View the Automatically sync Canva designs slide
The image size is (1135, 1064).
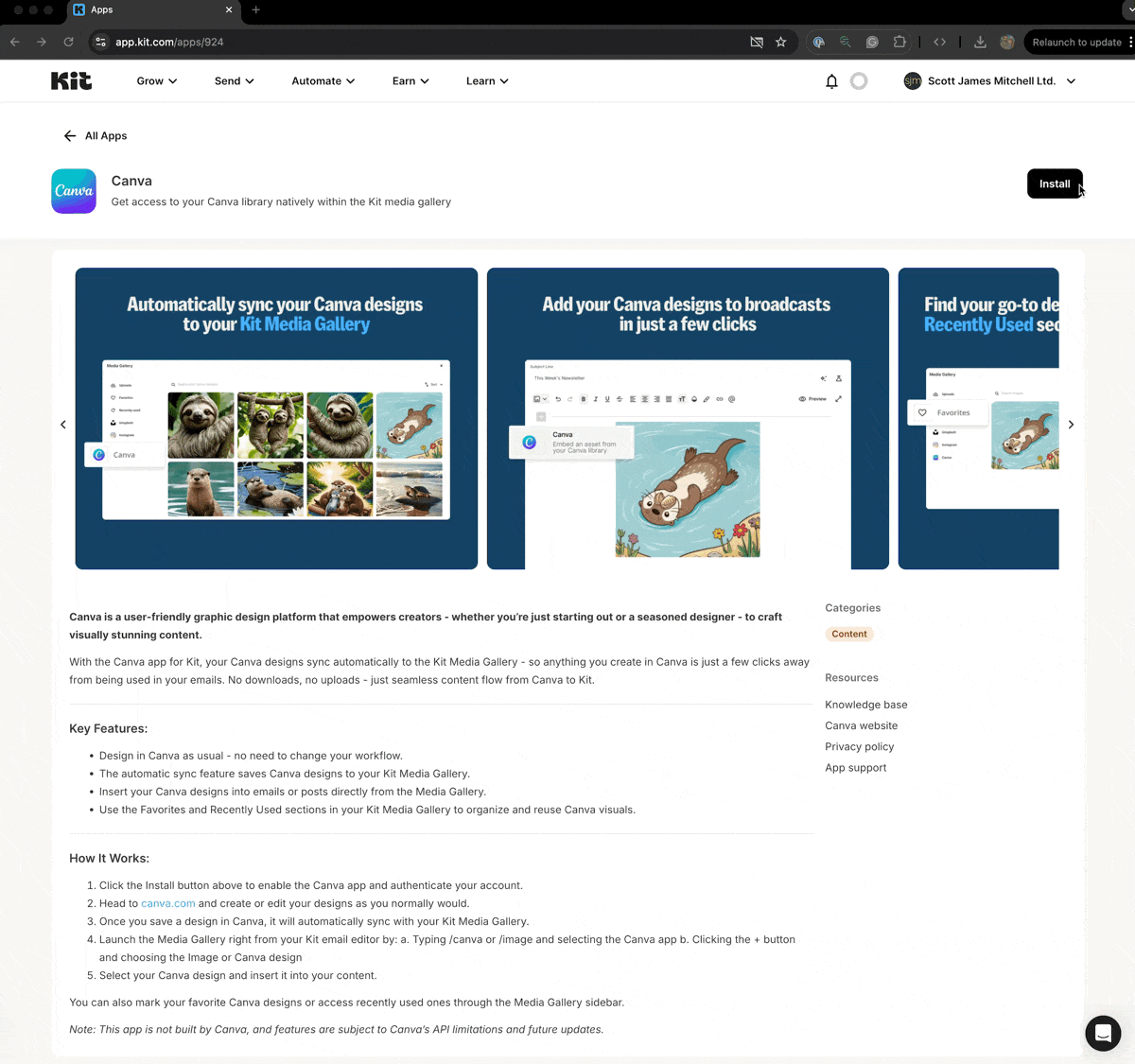(x=276, y=418)
